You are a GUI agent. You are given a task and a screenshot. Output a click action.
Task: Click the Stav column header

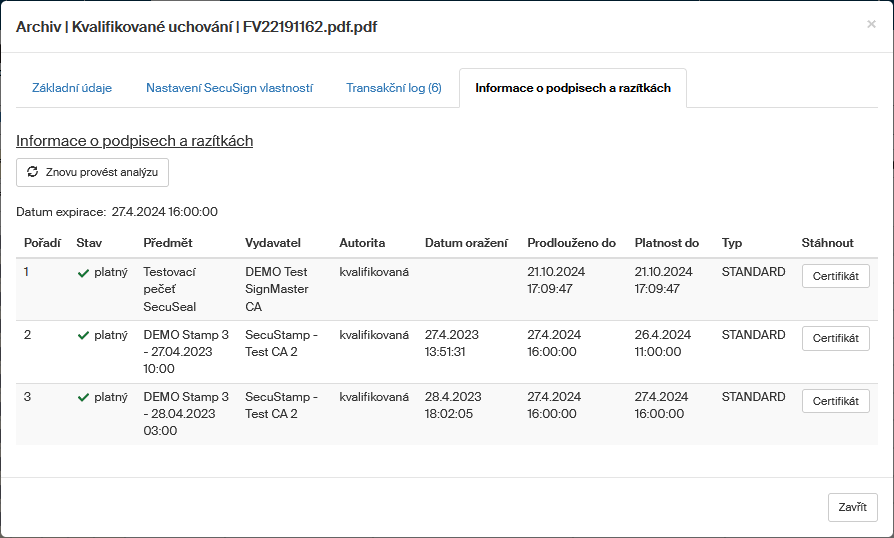click(89, 243)
